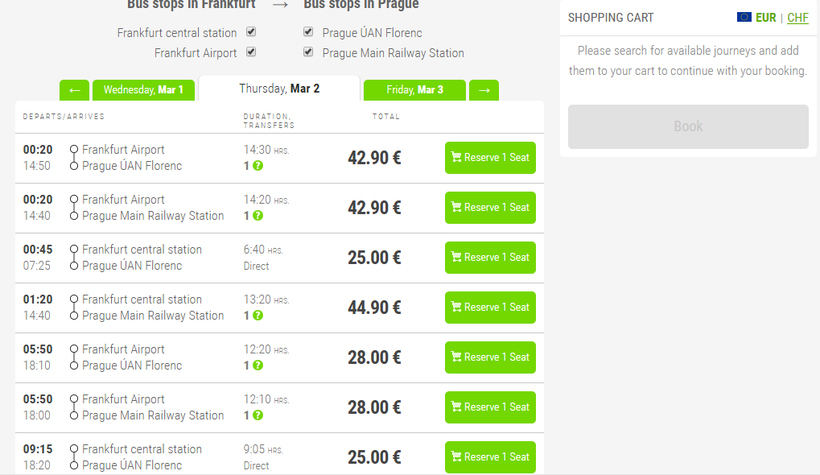The width and height of the screenshot is (820, 475).
Task: Switch to Wednesday, Mar 1 tab
Action: [143, 90]
